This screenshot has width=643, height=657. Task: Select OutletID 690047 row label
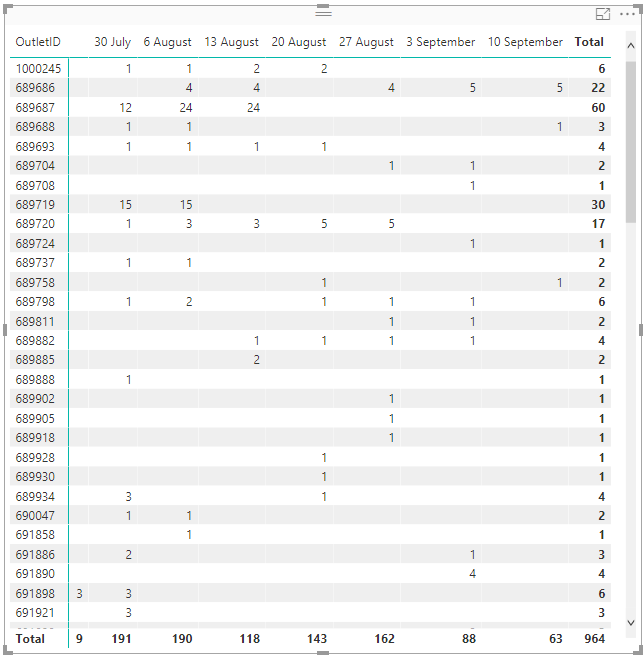pyautogui.click(x=35, y=515)
